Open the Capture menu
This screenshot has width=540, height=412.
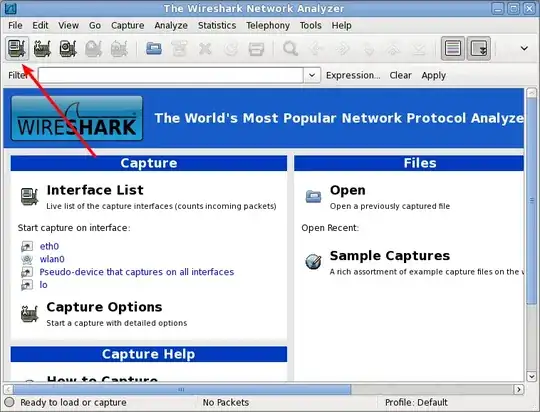coord(127,25)
